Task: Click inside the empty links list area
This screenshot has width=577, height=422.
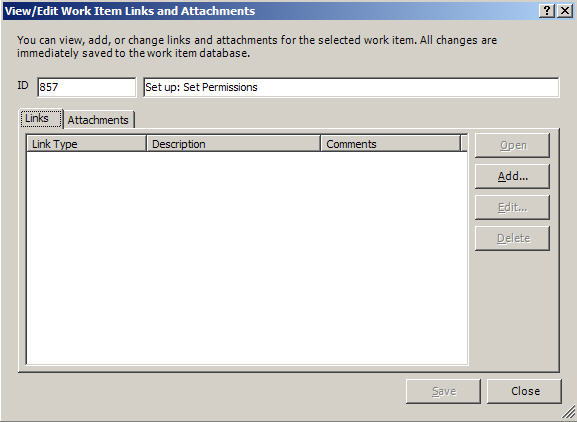Action: pyautogui.click(x=247, y=258)
